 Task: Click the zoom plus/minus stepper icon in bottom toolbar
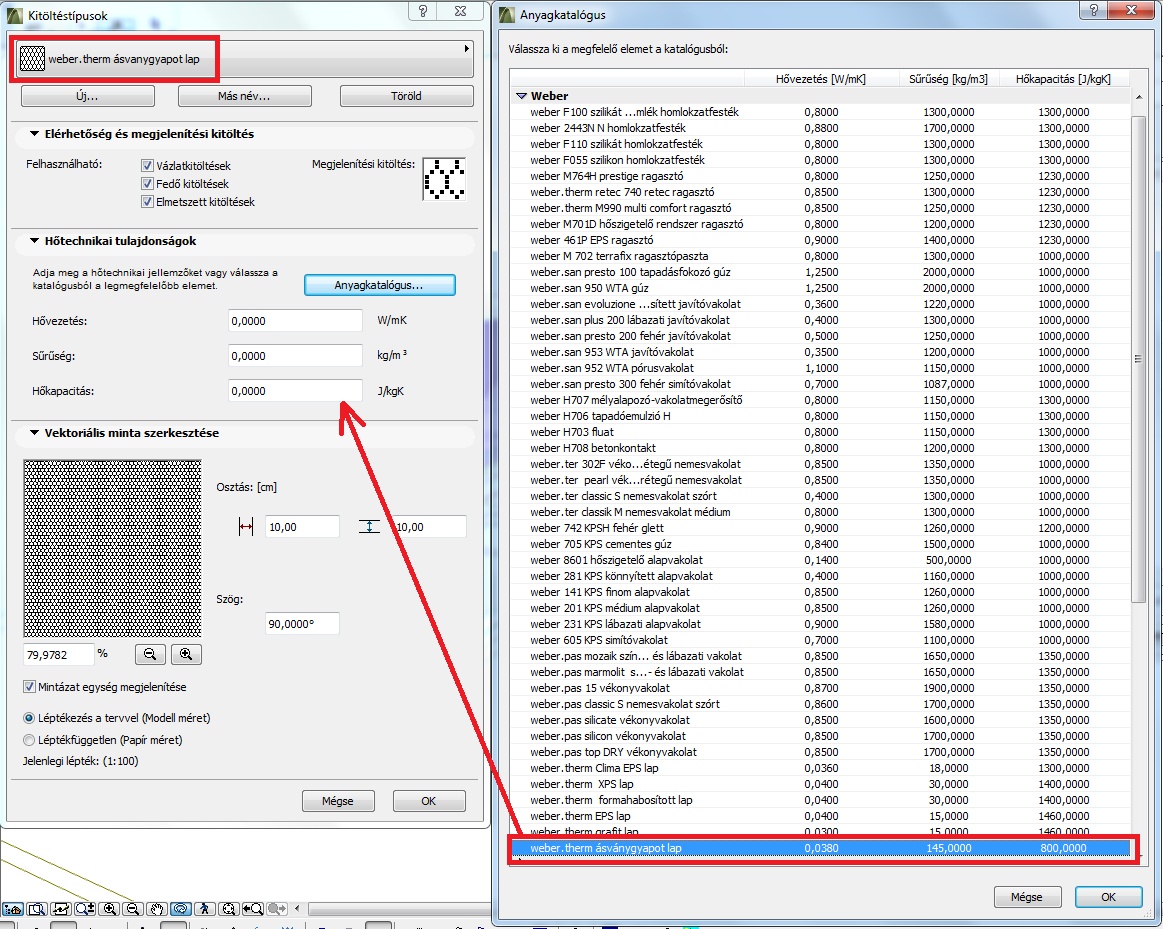85,909
